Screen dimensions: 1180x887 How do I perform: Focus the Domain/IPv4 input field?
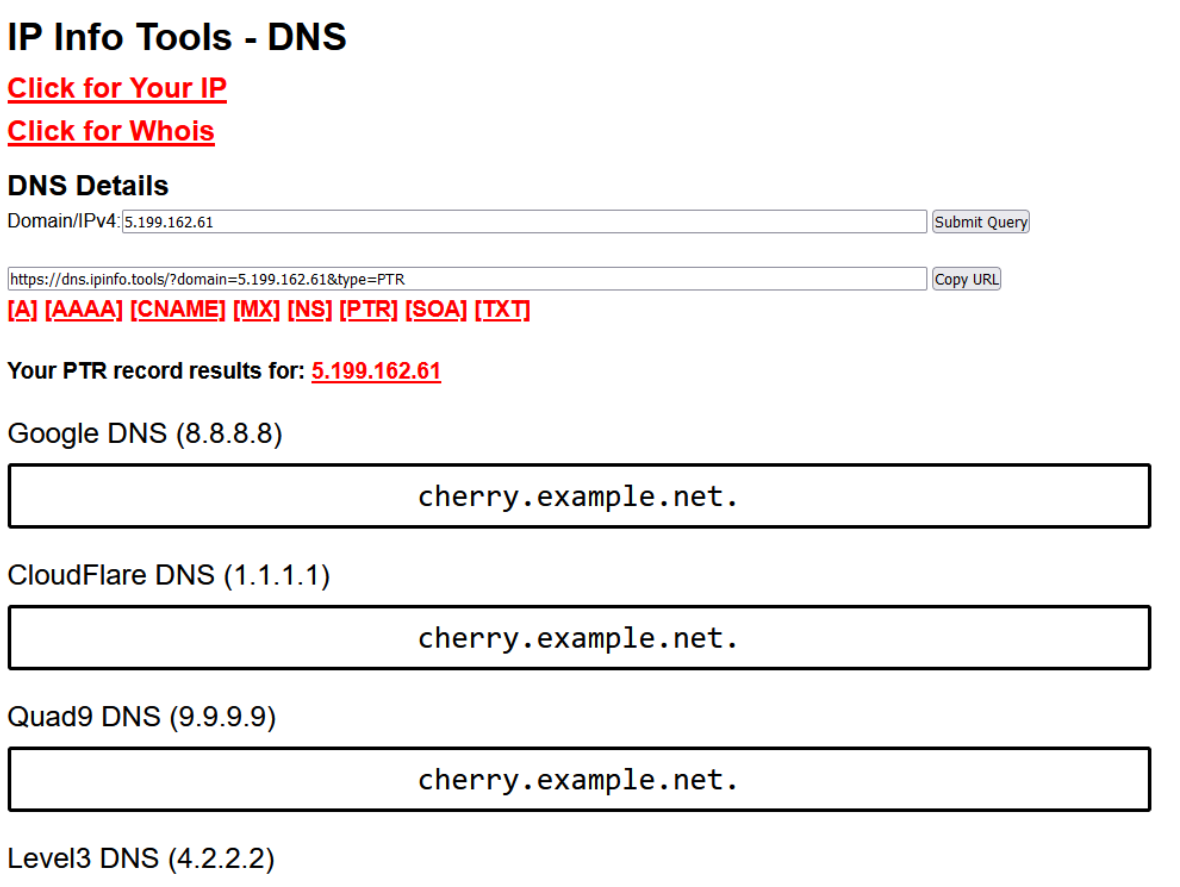524,222
